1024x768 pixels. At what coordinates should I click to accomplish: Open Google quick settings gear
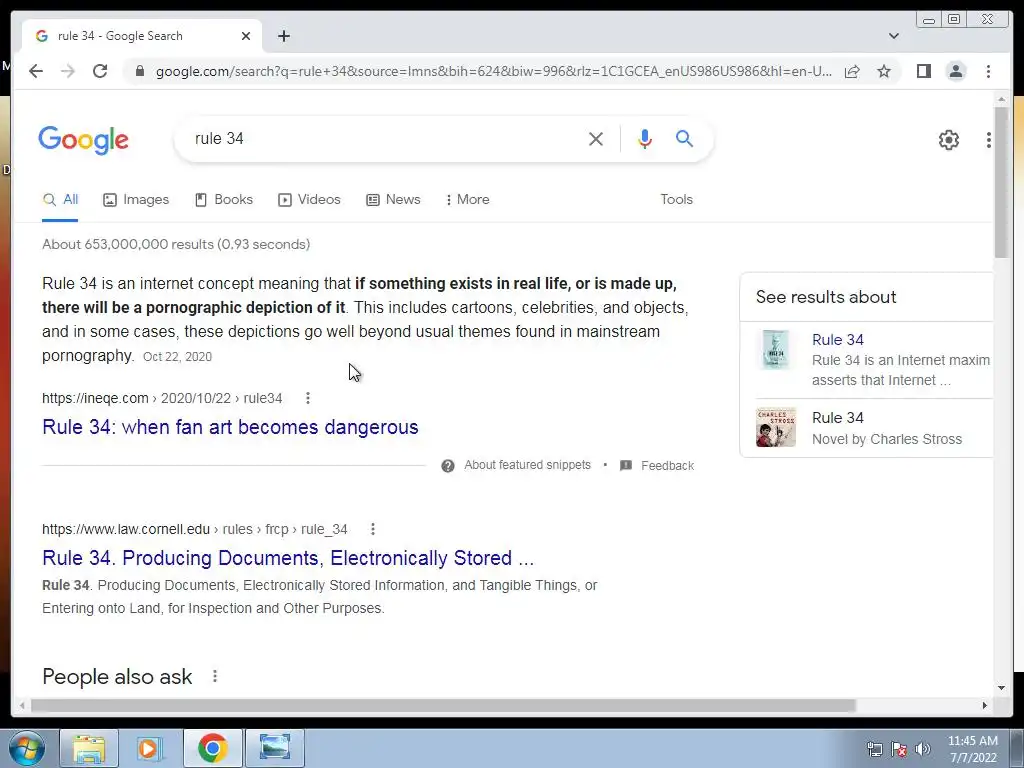click(949, 140)
